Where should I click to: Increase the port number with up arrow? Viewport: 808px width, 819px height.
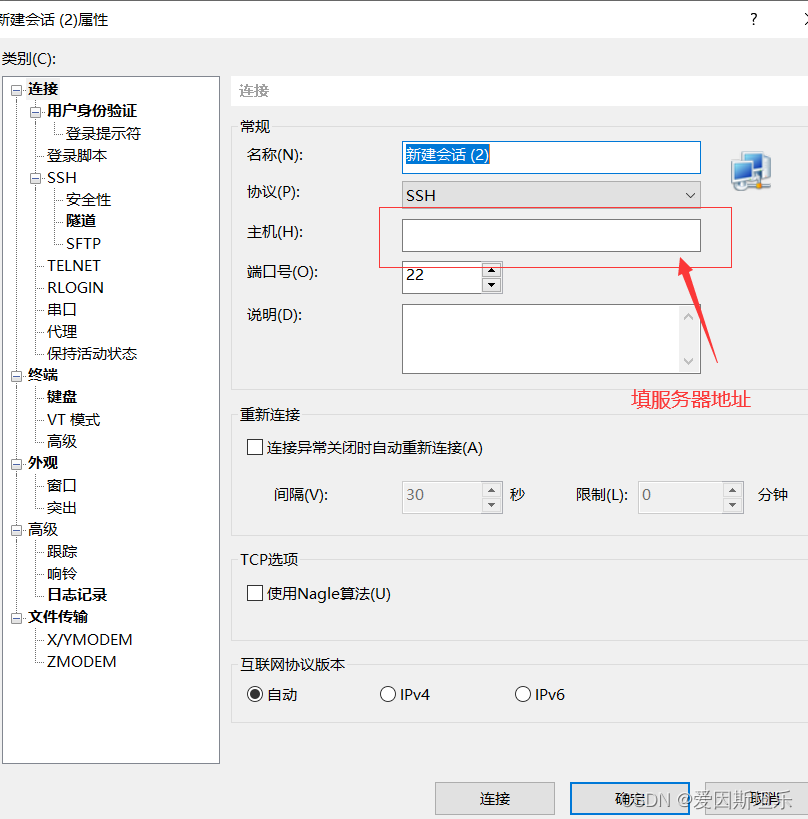(491, 270)
